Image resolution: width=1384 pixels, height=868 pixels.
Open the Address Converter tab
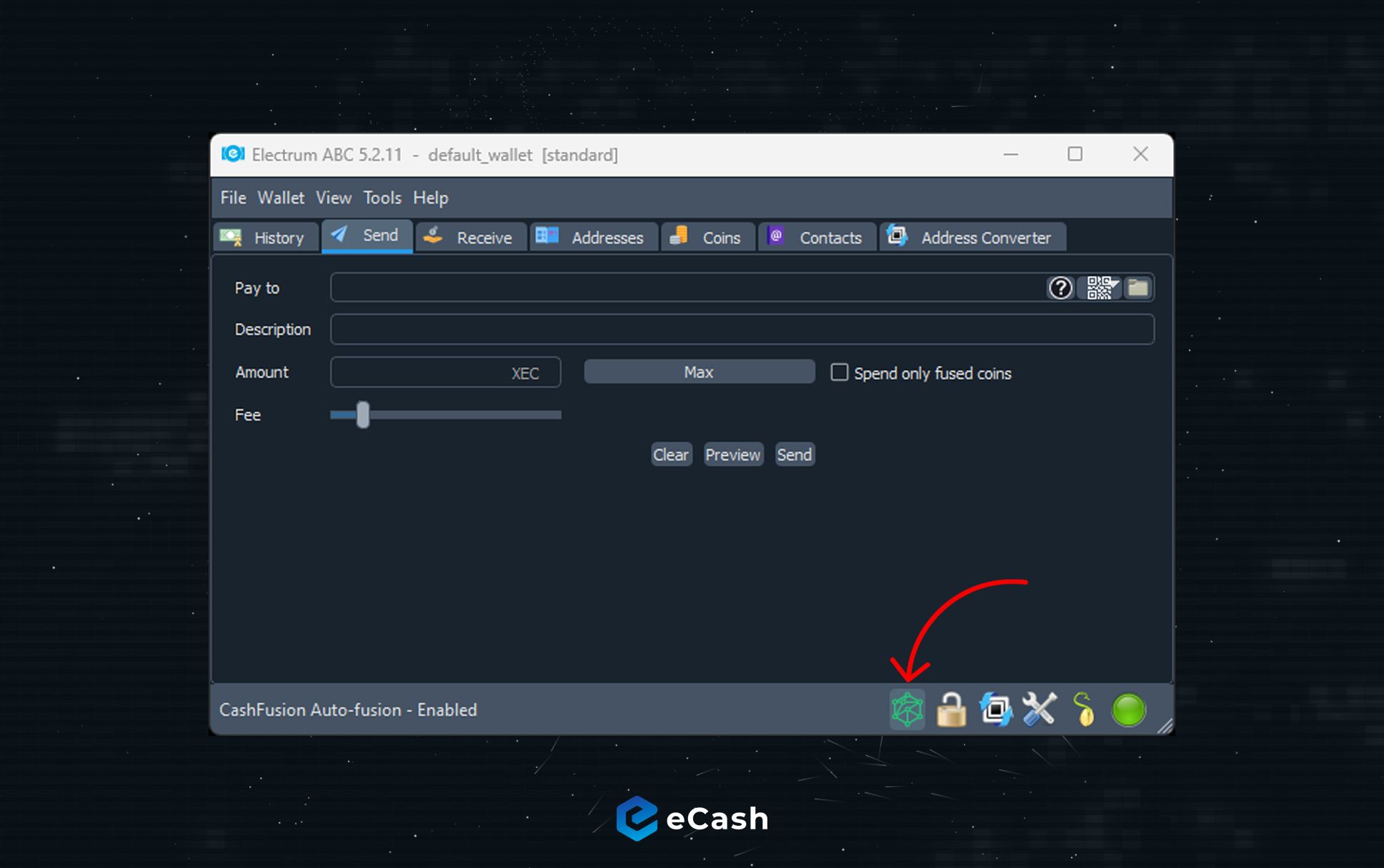tap(972, 238)
